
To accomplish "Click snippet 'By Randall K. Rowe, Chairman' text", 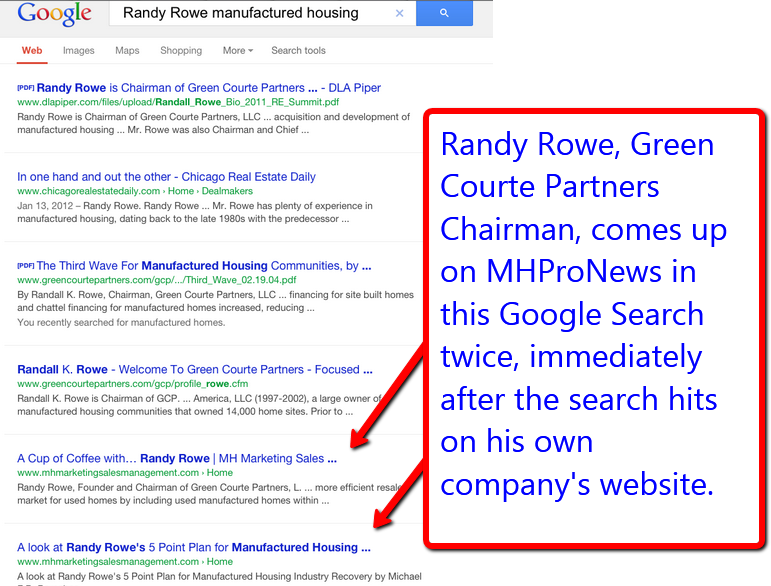I will pos(215,301).
